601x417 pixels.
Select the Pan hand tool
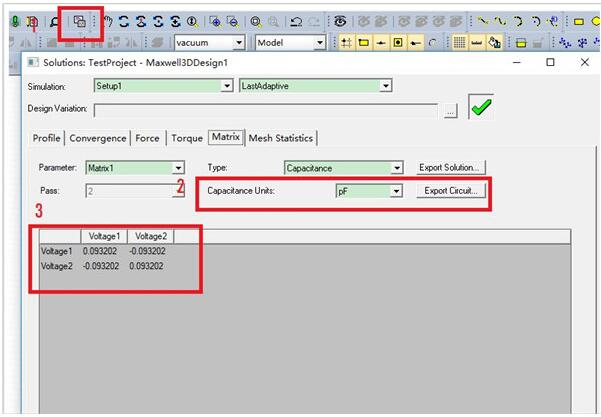click(108, 21)
